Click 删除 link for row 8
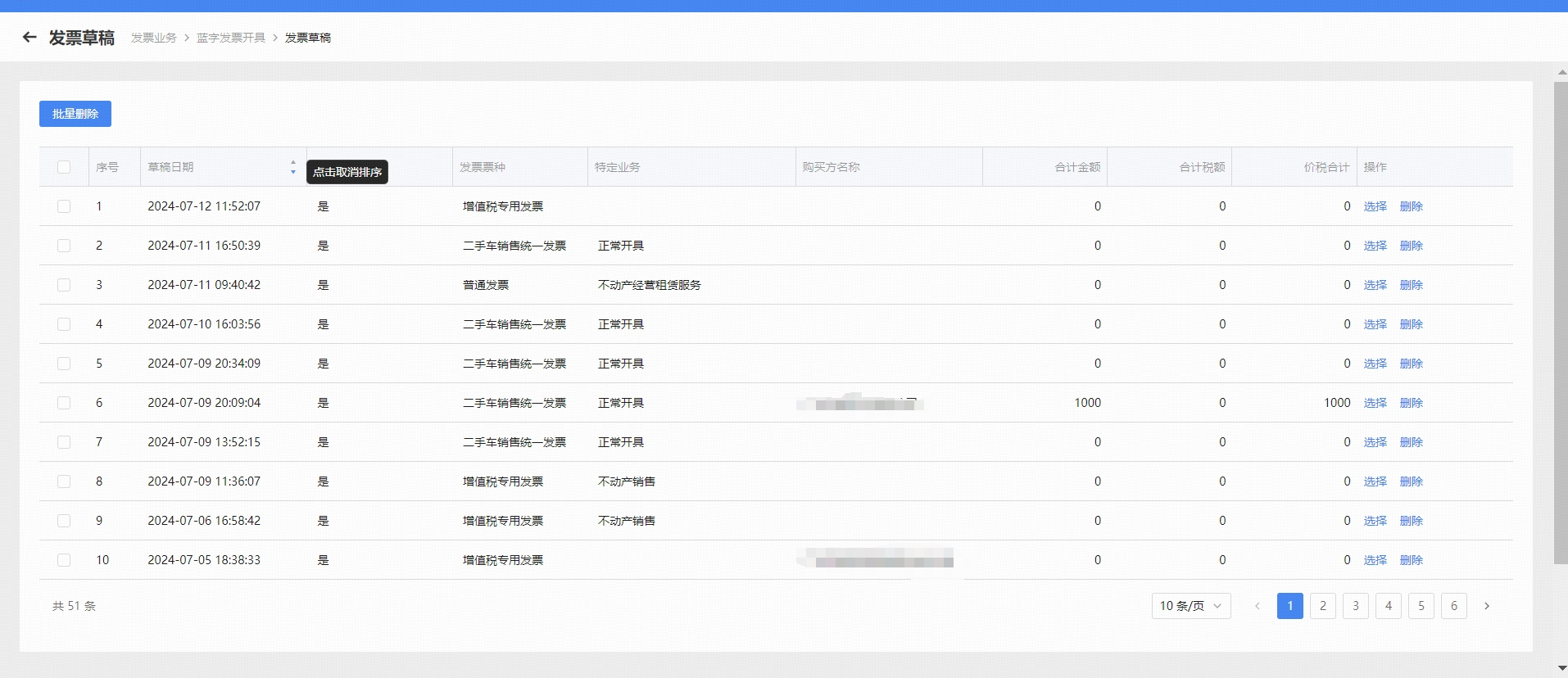Viewport: 1568px width, 678px height. [x=1412, y=481]
